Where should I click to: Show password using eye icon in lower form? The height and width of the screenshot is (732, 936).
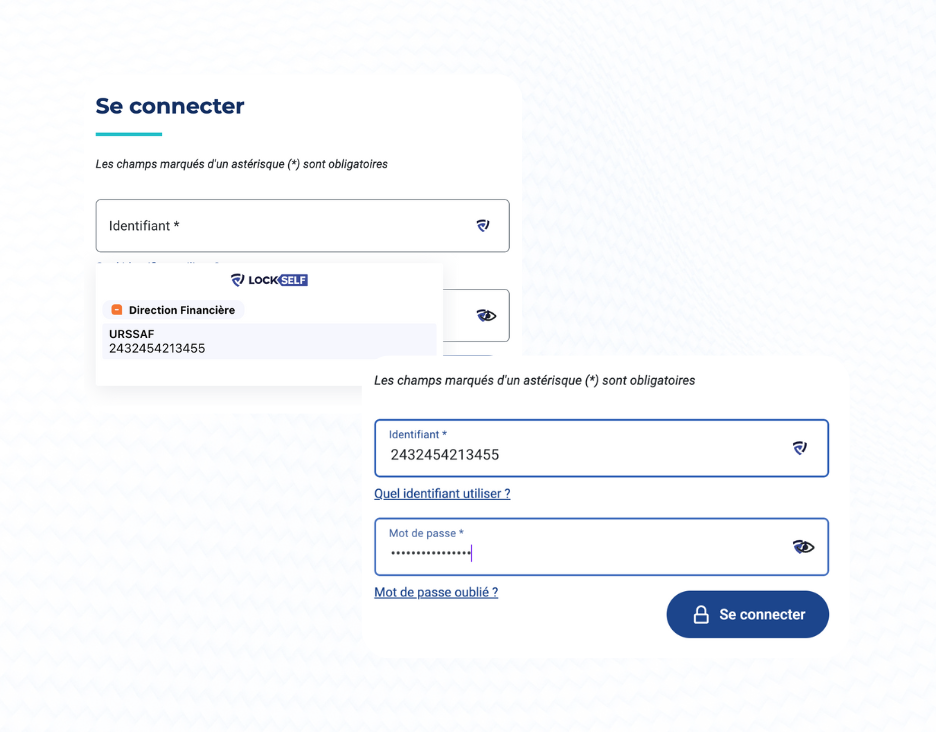click(x=803, y=547)
